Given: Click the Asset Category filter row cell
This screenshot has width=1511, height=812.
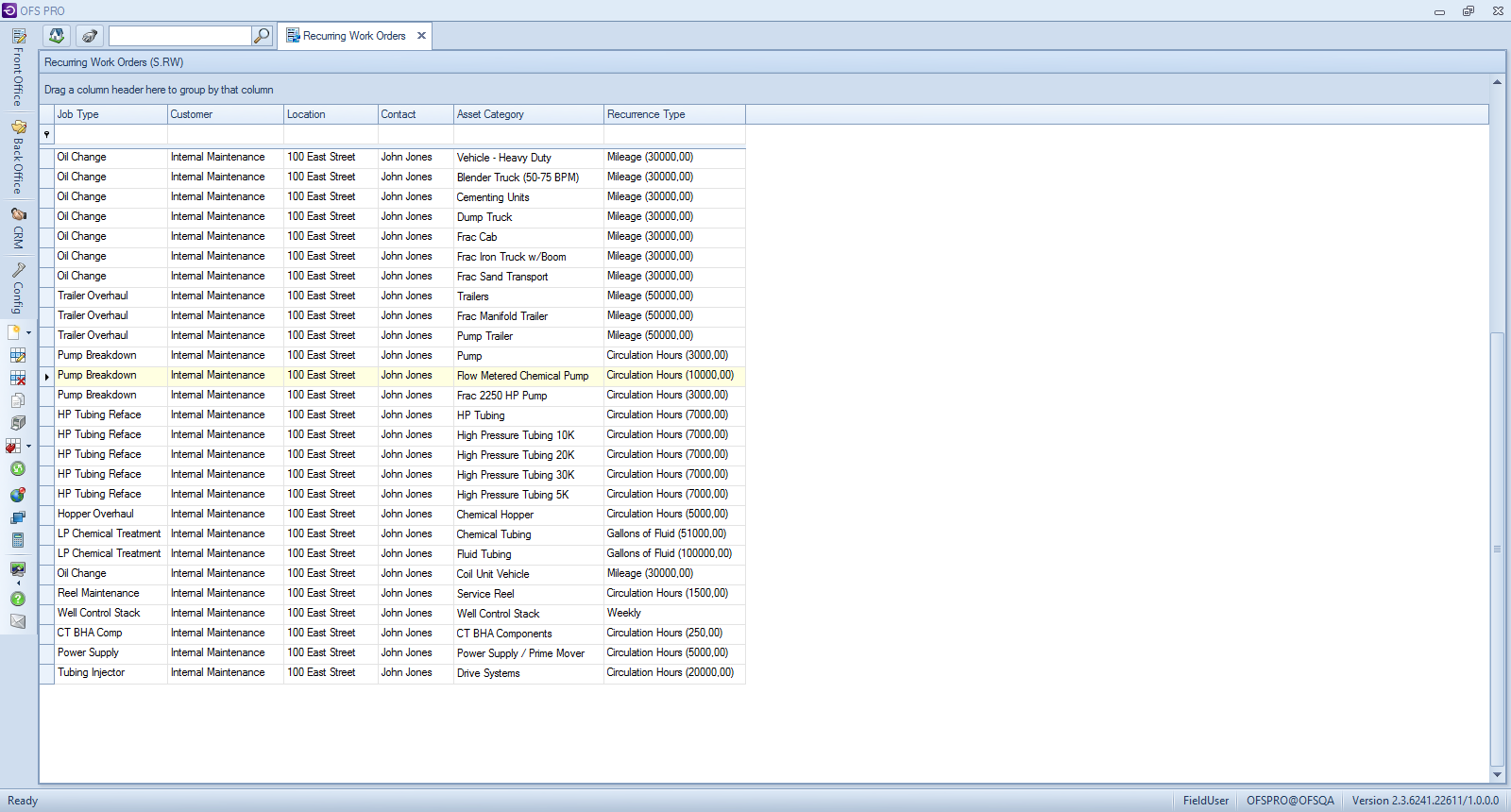Looking at the screenshot, I should (x=529, y=135).
